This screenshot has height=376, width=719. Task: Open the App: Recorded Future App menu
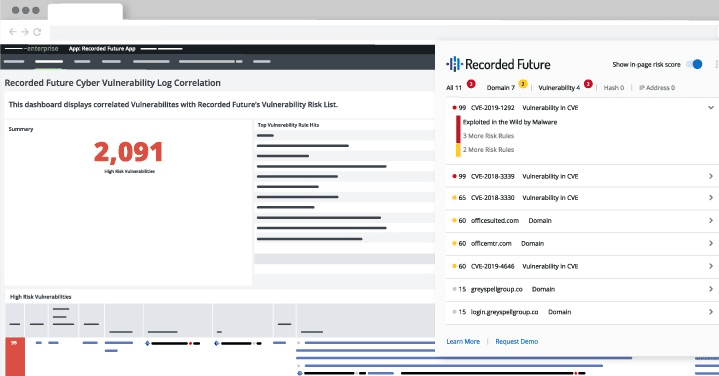point(102,49)
